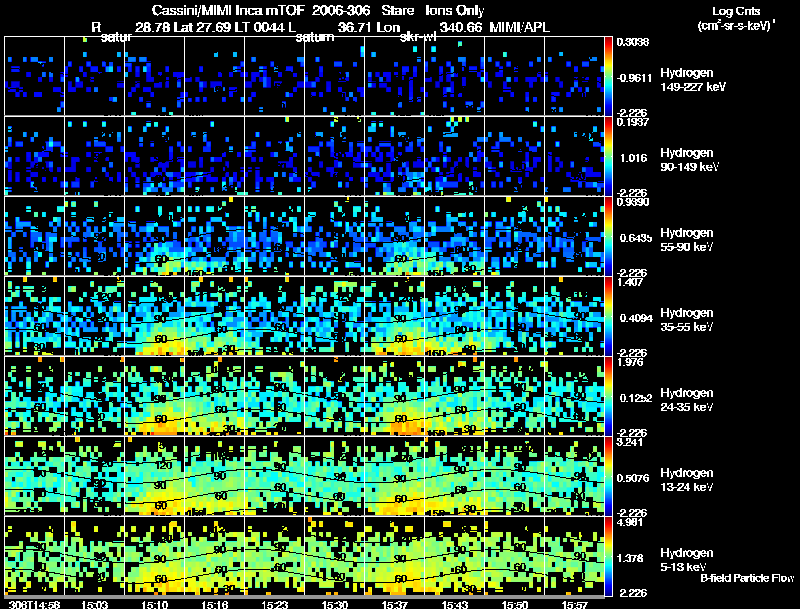The height and width of the screenshot is (609, 800).
Task: Select the 0.9390 colorbar value
Action: (633, 202)
